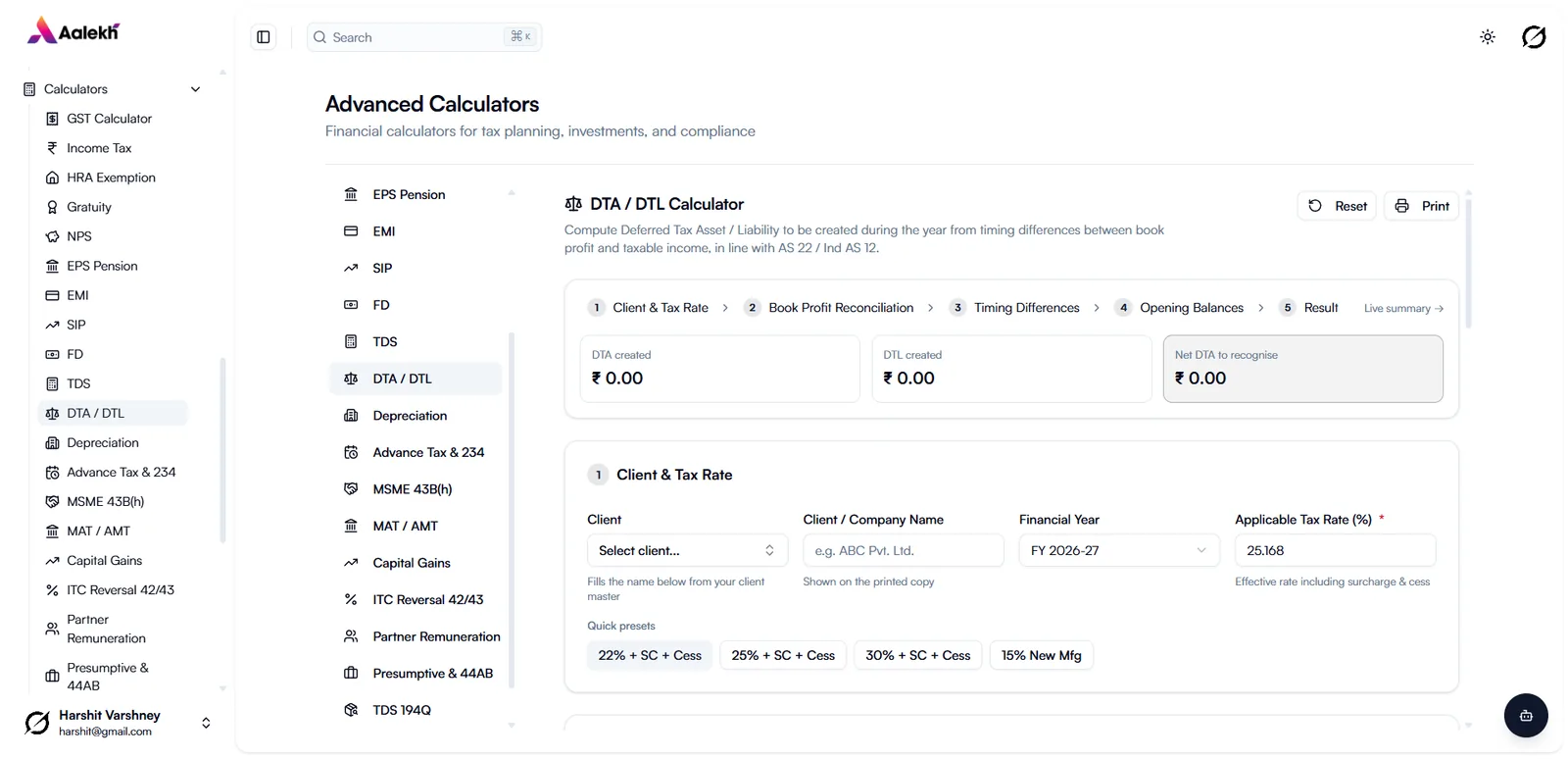Switch theme with the sun icon

point(1488,37)
